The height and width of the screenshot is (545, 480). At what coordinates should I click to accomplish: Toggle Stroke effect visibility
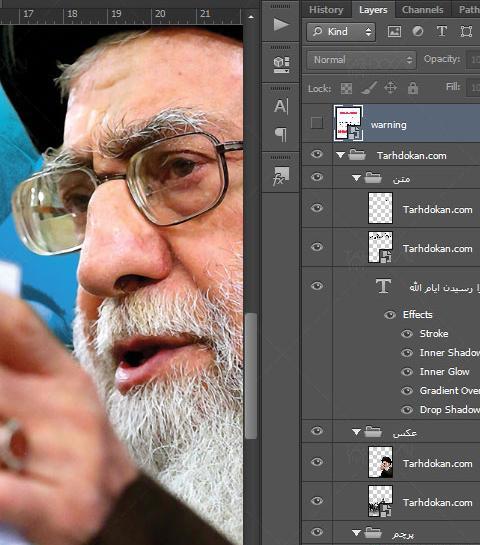pos(407,334)
